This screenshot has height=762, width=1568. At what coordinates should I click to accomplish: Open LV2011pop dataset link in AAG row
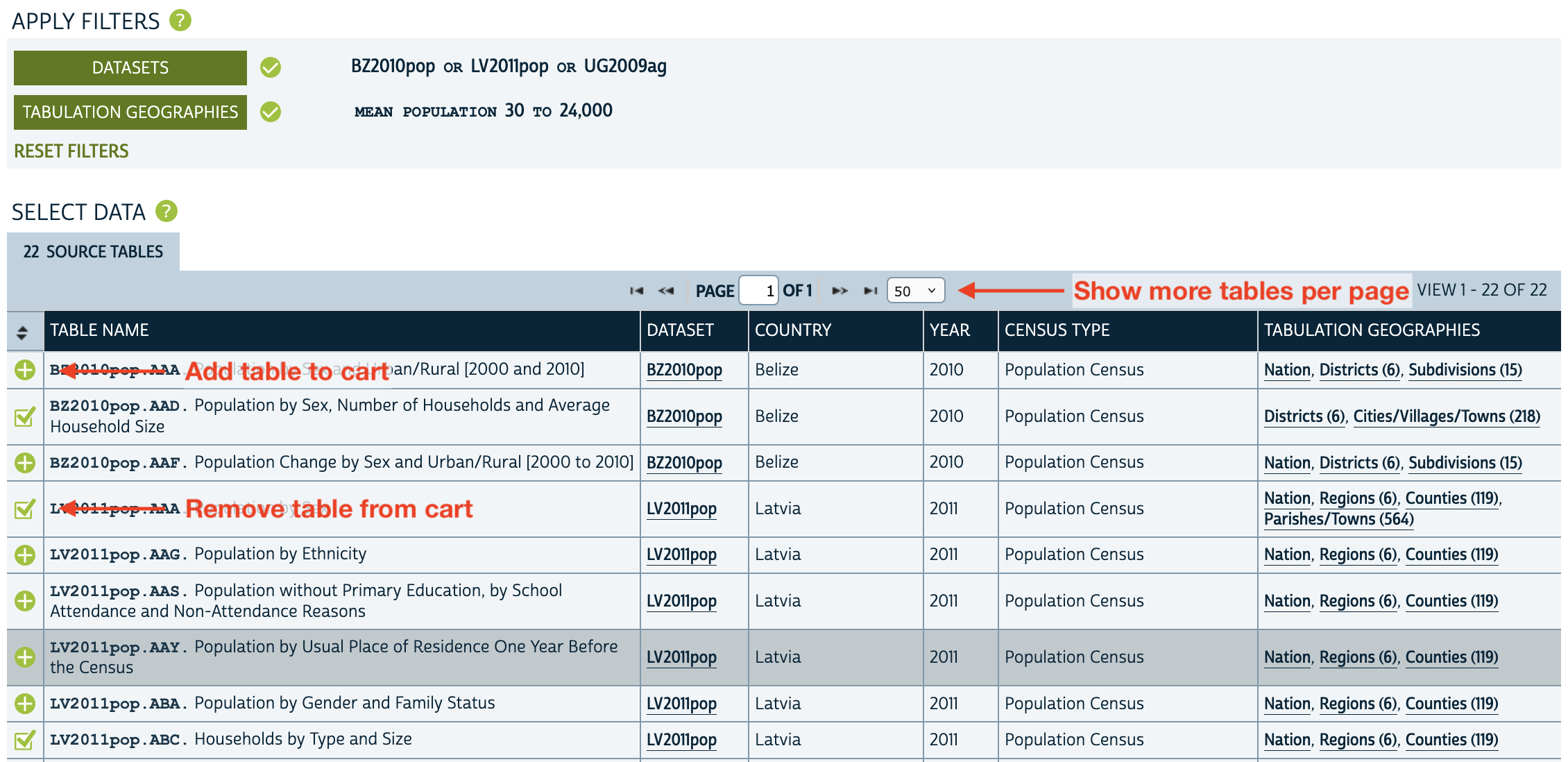tap(681, 554)
